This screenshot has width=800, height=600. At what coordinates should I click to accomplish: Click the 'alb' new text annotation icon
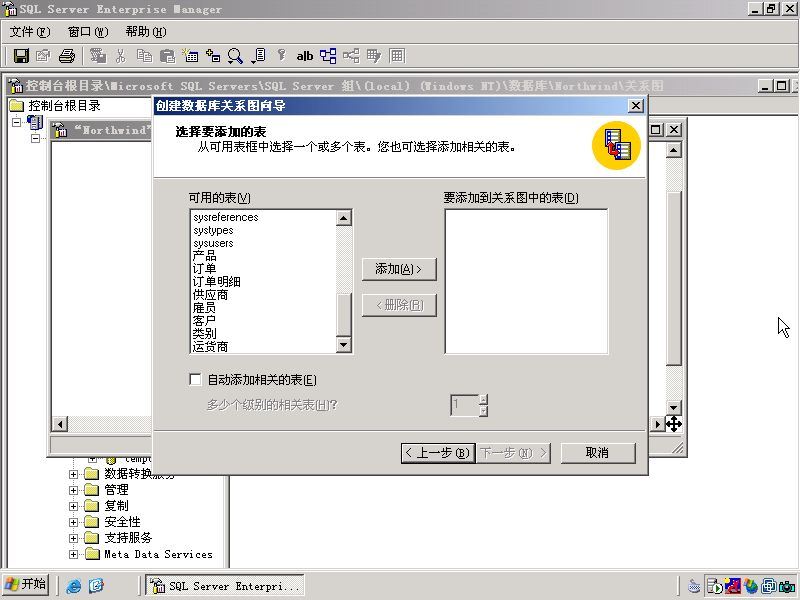tap(305, 56)
